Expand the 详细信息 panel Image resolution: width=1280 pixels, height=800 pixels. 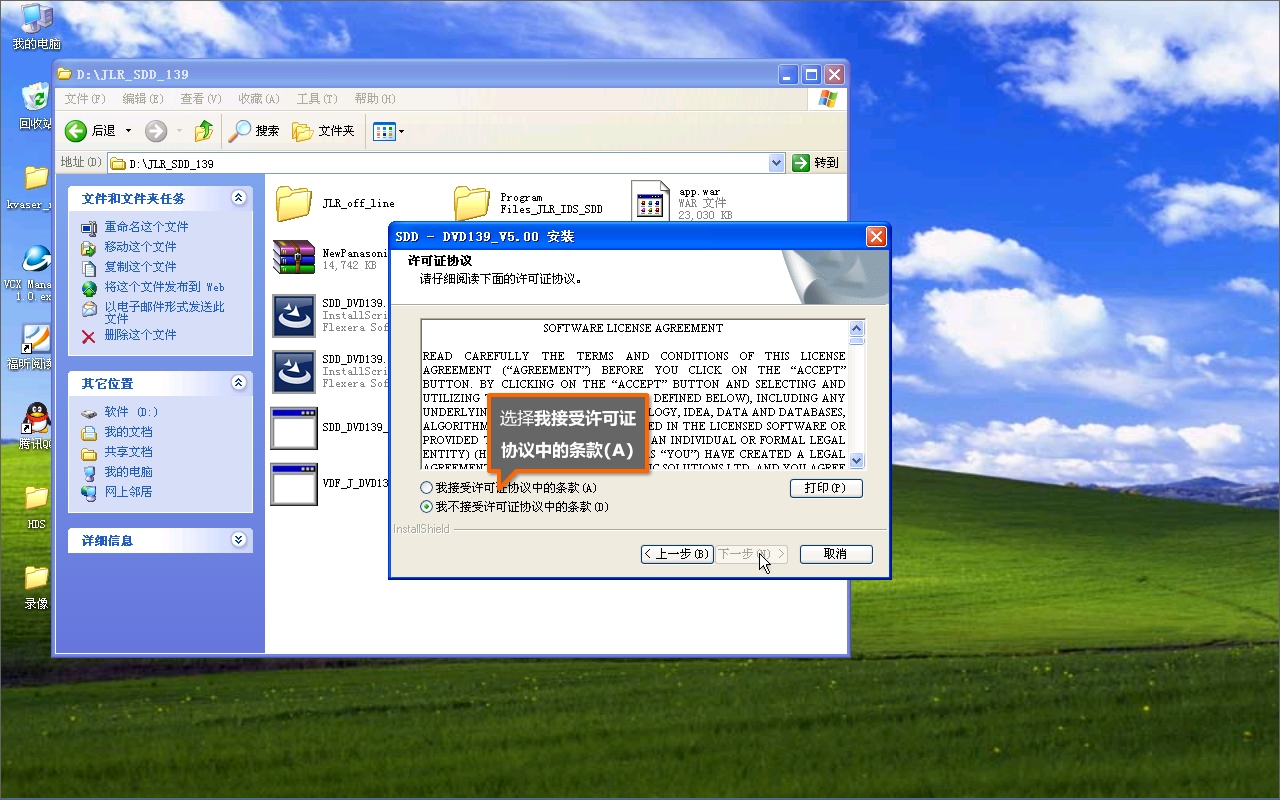238,540
